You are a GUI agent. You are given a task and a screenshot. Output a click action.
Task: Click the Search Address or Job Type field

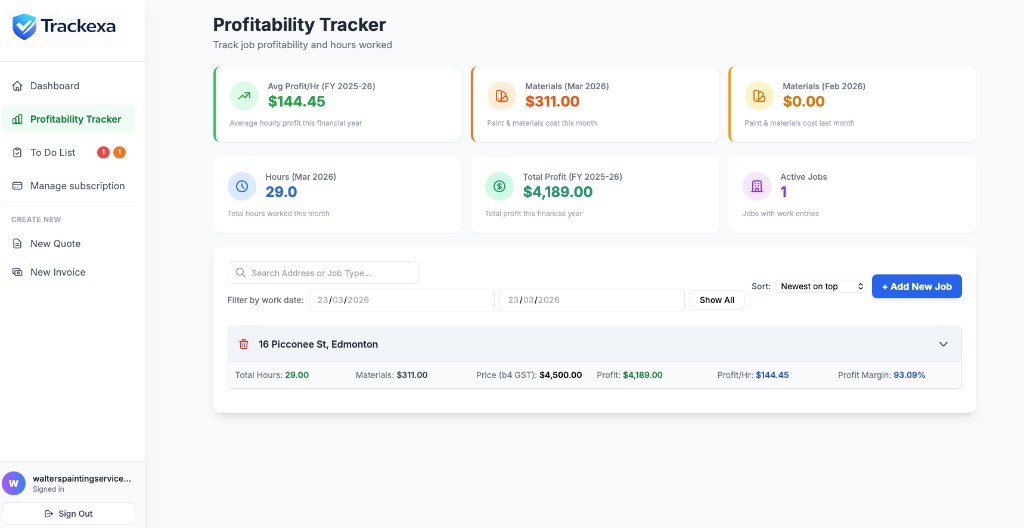(323, 272)
